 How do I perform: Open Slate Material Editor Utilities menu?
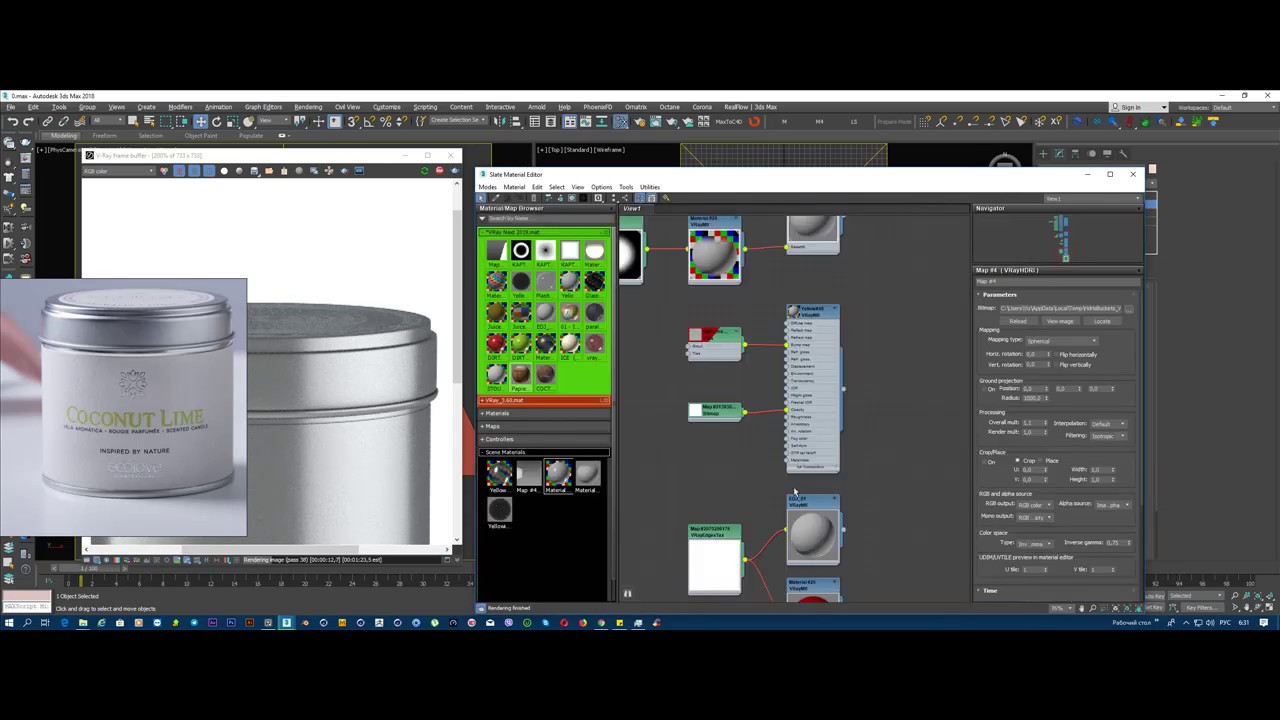pos(650,187)
